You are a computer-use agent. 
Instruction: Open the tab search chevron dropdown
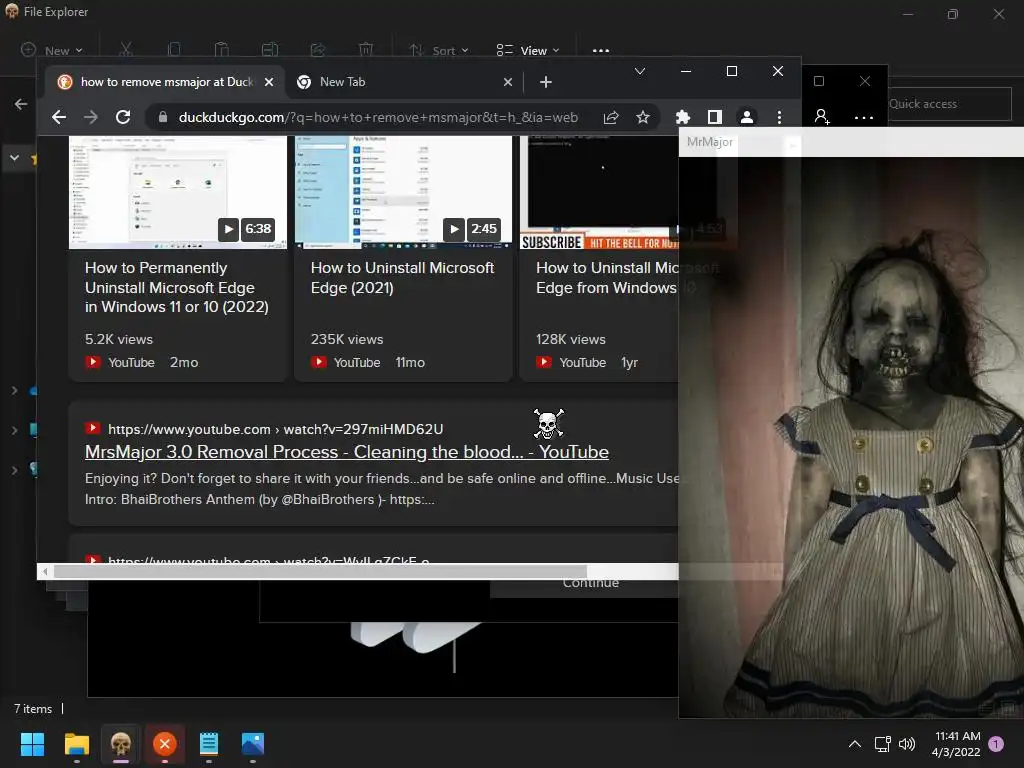640,71
